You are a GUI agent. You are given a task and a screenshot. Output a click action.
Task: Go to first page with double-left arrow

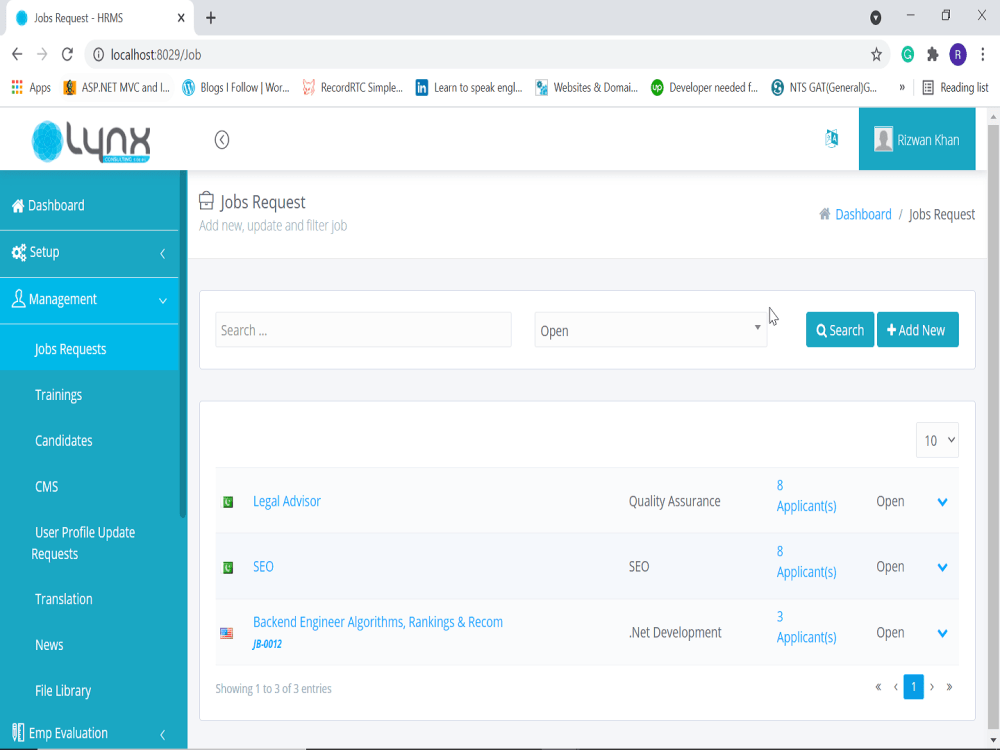click(x=878, y=687)
